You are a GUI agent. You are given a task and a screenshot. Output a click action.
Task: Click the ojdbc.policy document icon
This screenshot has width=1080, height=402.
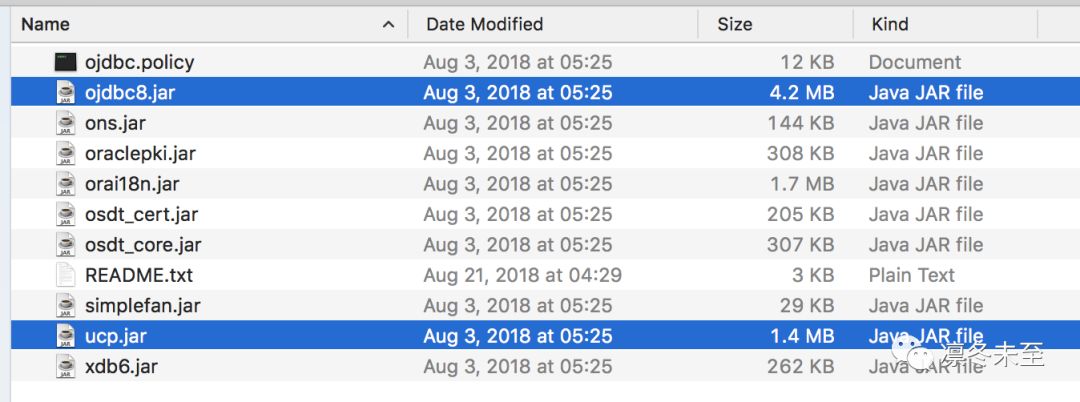[66, 62]
